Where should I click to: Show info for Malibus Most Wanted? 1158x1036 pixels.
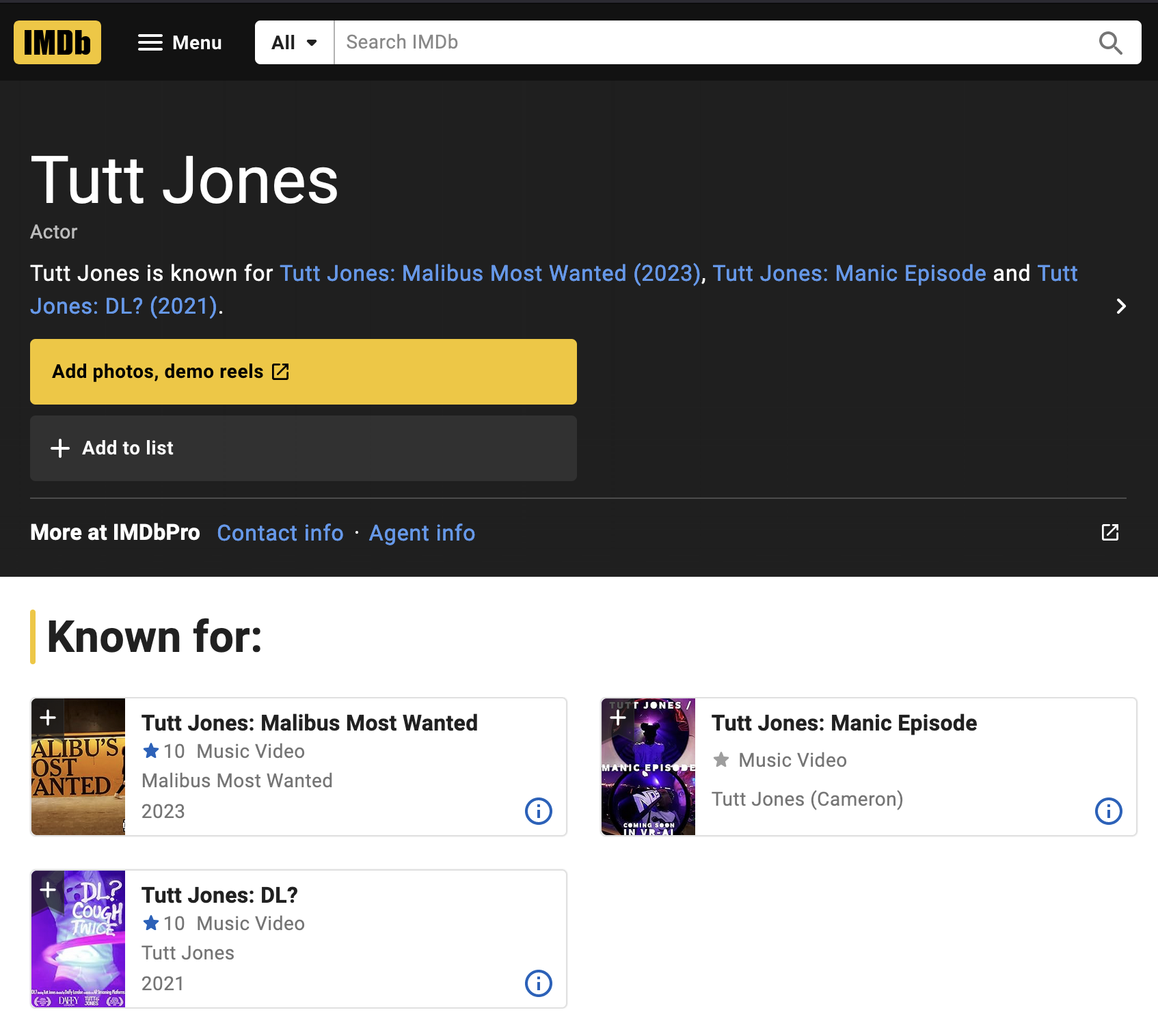(x=538, y=811)
